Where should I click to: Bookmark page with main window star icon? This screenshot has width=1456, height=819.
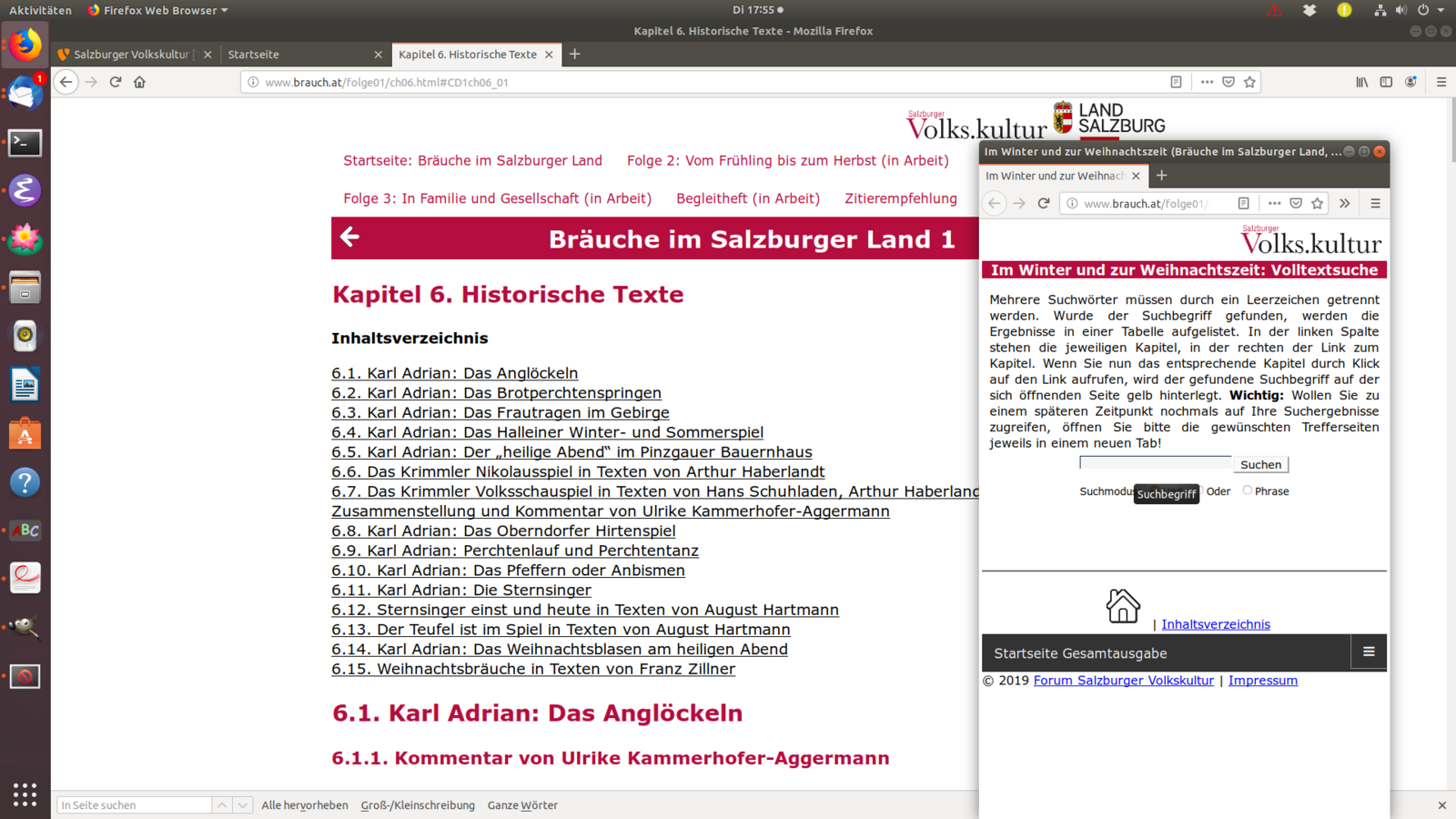pos(1249,82)
